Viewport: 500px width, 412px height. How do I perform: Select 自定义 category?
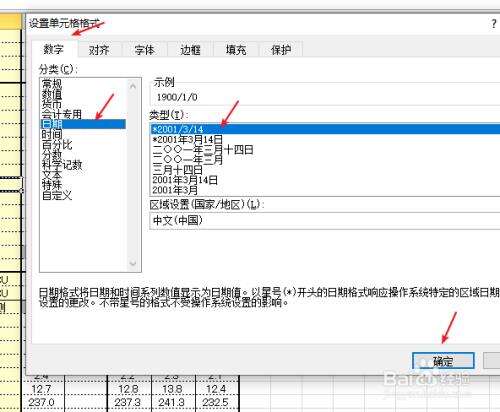(x=57, y=195)
